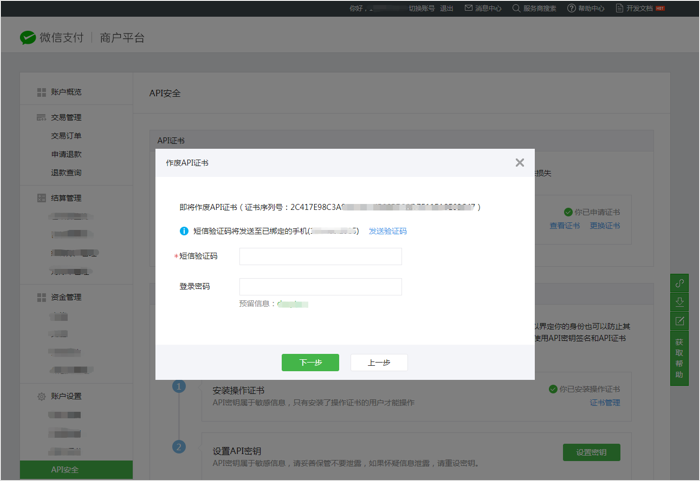Click the envelope icon for message center
The height and width of the screenshot is (481, 700).
468,8
